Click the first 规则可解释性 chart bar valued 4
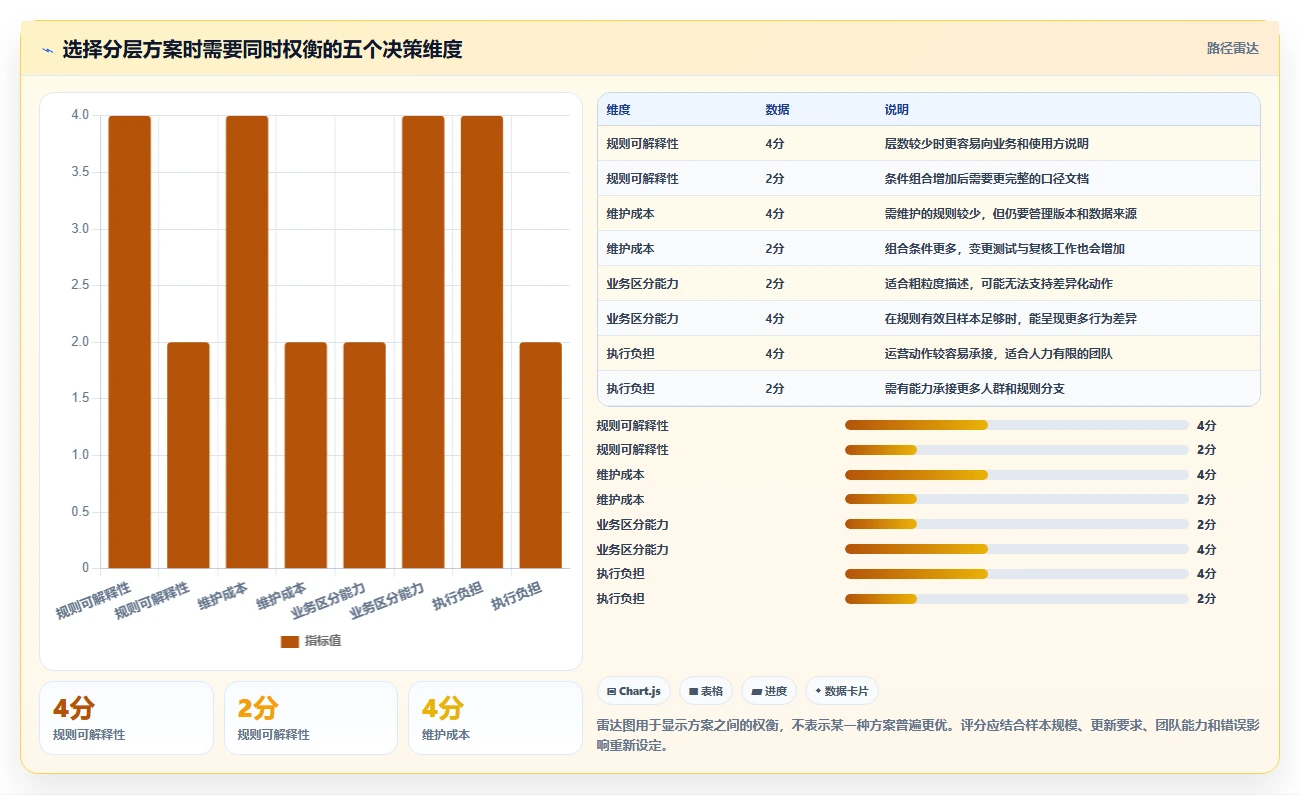The width and height of the screenshot is (1300, 795). coord(130,342)
